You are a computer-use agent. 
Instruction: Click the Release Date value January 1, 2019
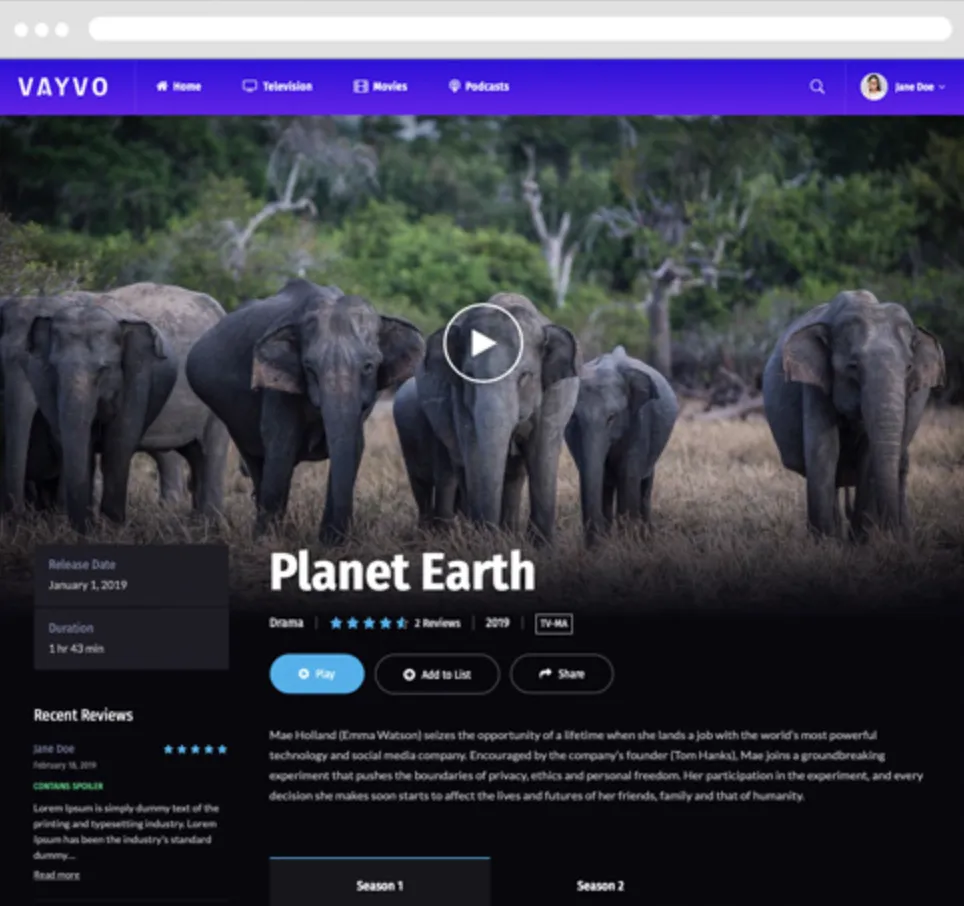(x=88, y=585)
